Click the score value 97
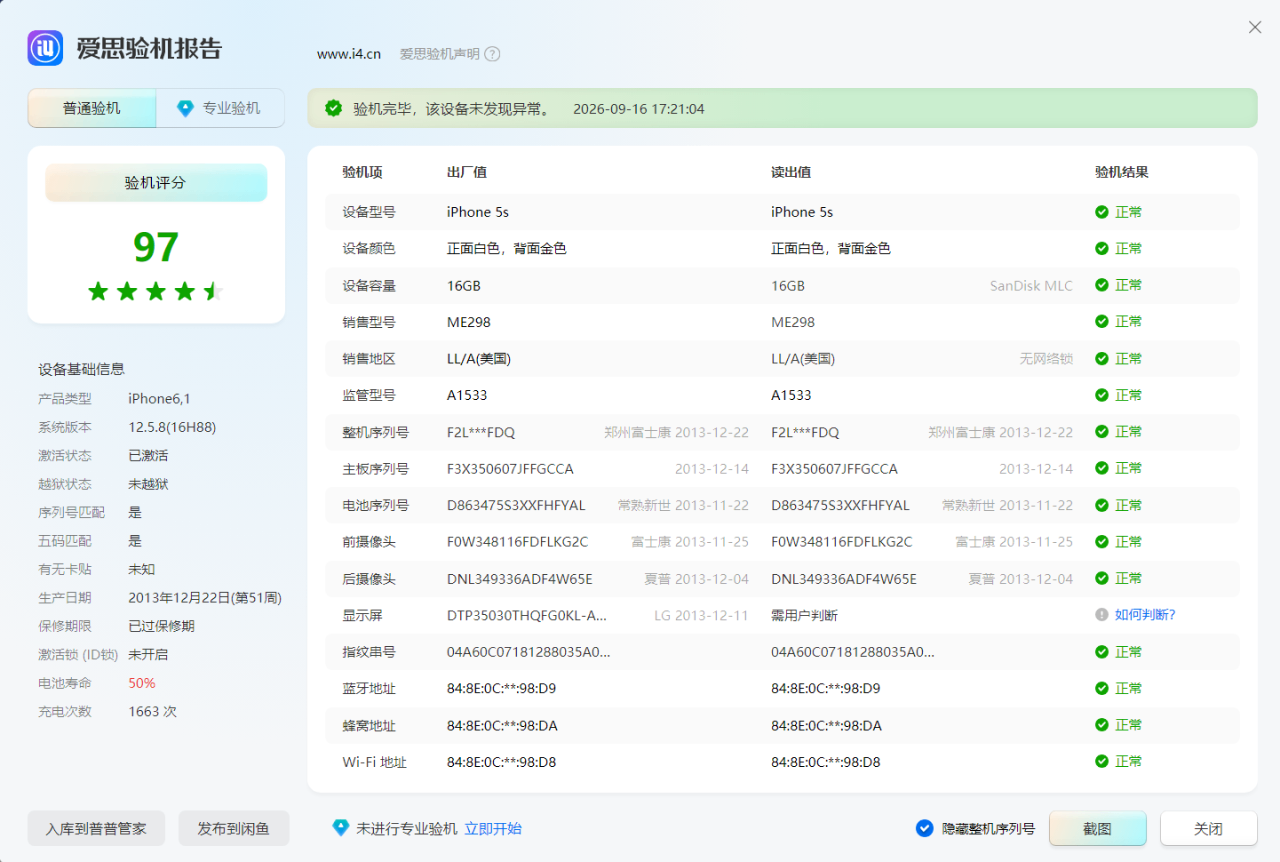Viewport: 1280px width, 862px height. [156, 247]
